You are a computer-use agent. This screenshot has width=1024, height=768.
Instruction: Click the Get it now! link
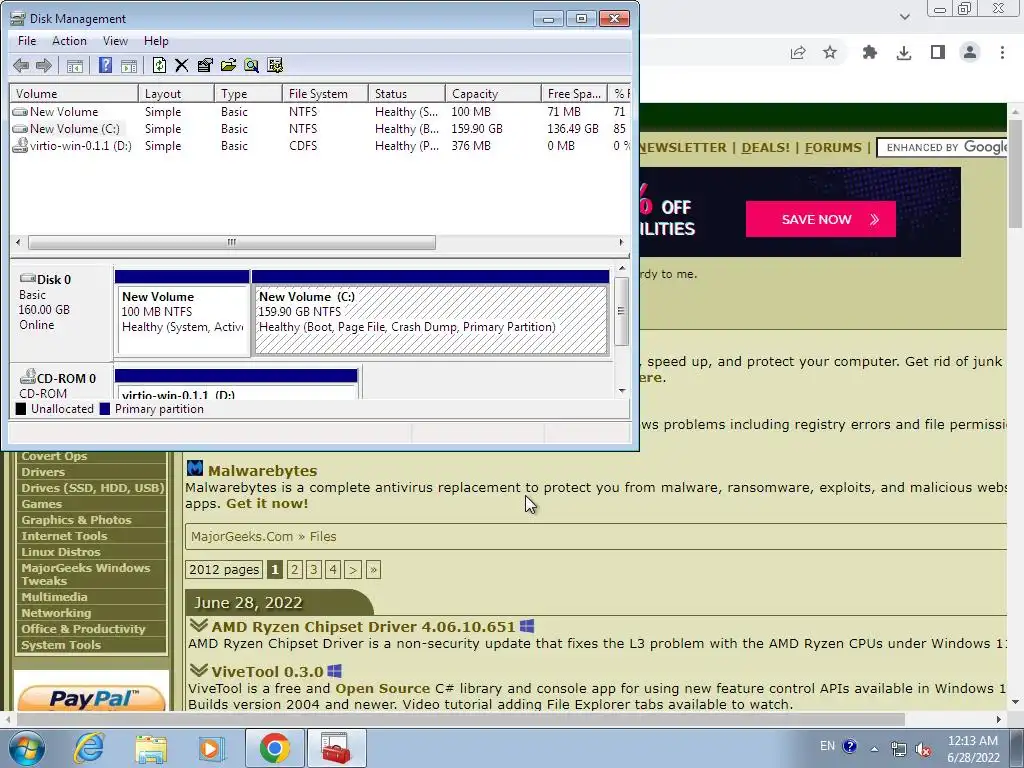267,504
